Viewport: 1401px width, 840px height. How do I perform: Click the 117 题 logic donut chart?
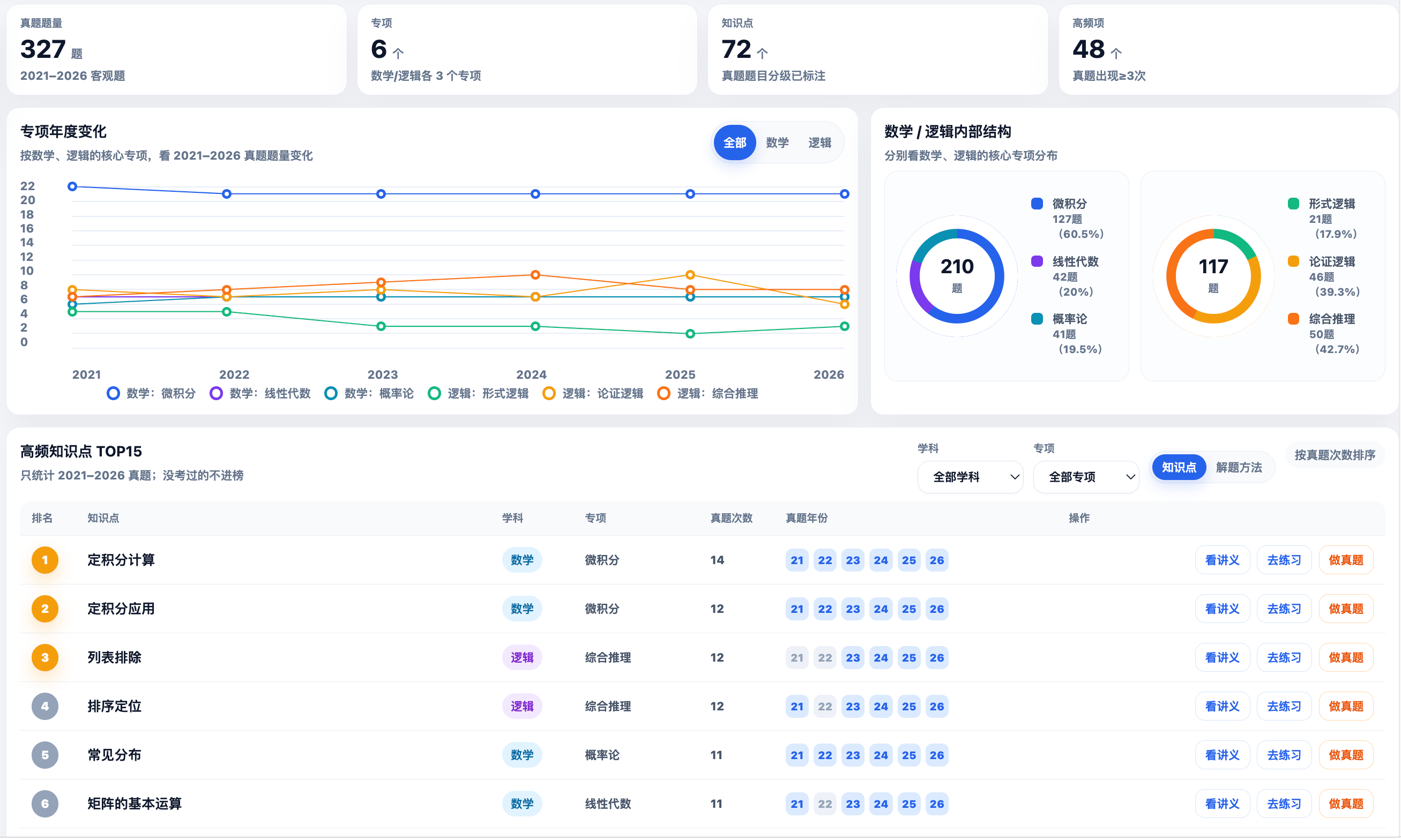click(x=1213, y=276)
